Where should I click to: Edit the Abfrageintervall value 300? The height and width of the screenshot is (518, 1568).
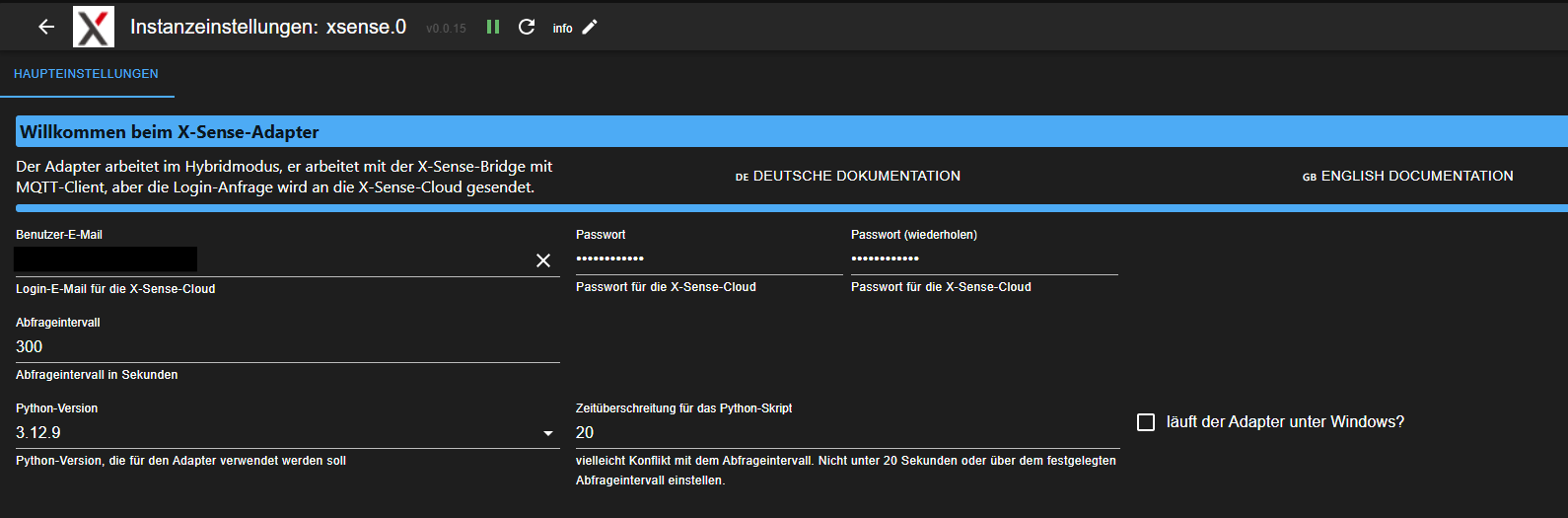tap(286, 347)
